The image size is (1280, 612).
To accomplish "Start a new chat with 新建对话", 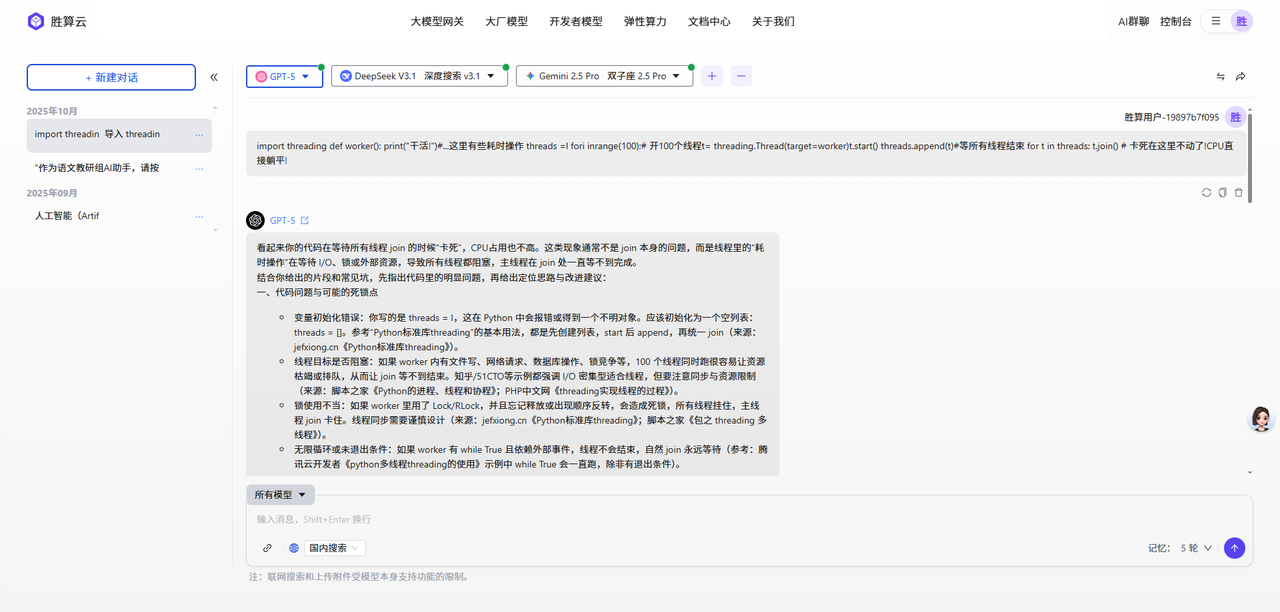I will [111, 77].
